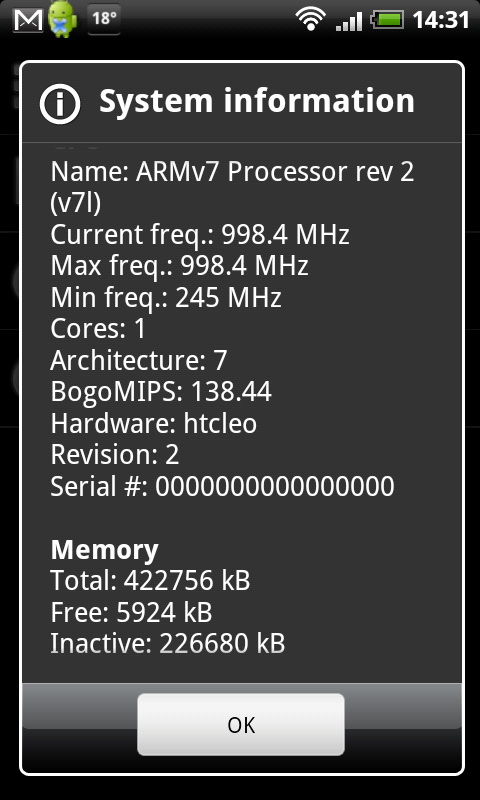The image size is (480, 800).
Task: Select the Current freq. 998.4 MHz line
Action: (200, 235)
